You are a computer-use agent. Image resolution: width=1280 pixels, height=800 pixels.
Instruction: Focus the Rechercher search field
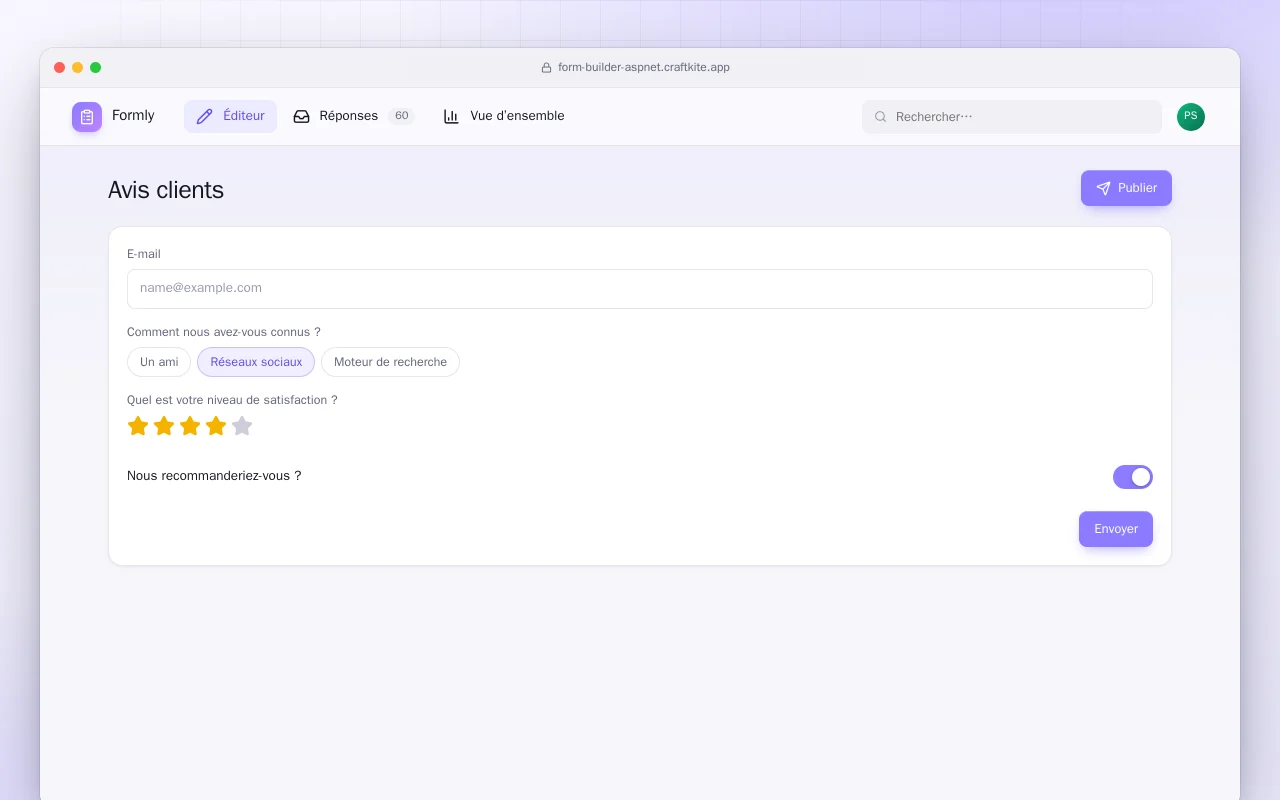1012,117
